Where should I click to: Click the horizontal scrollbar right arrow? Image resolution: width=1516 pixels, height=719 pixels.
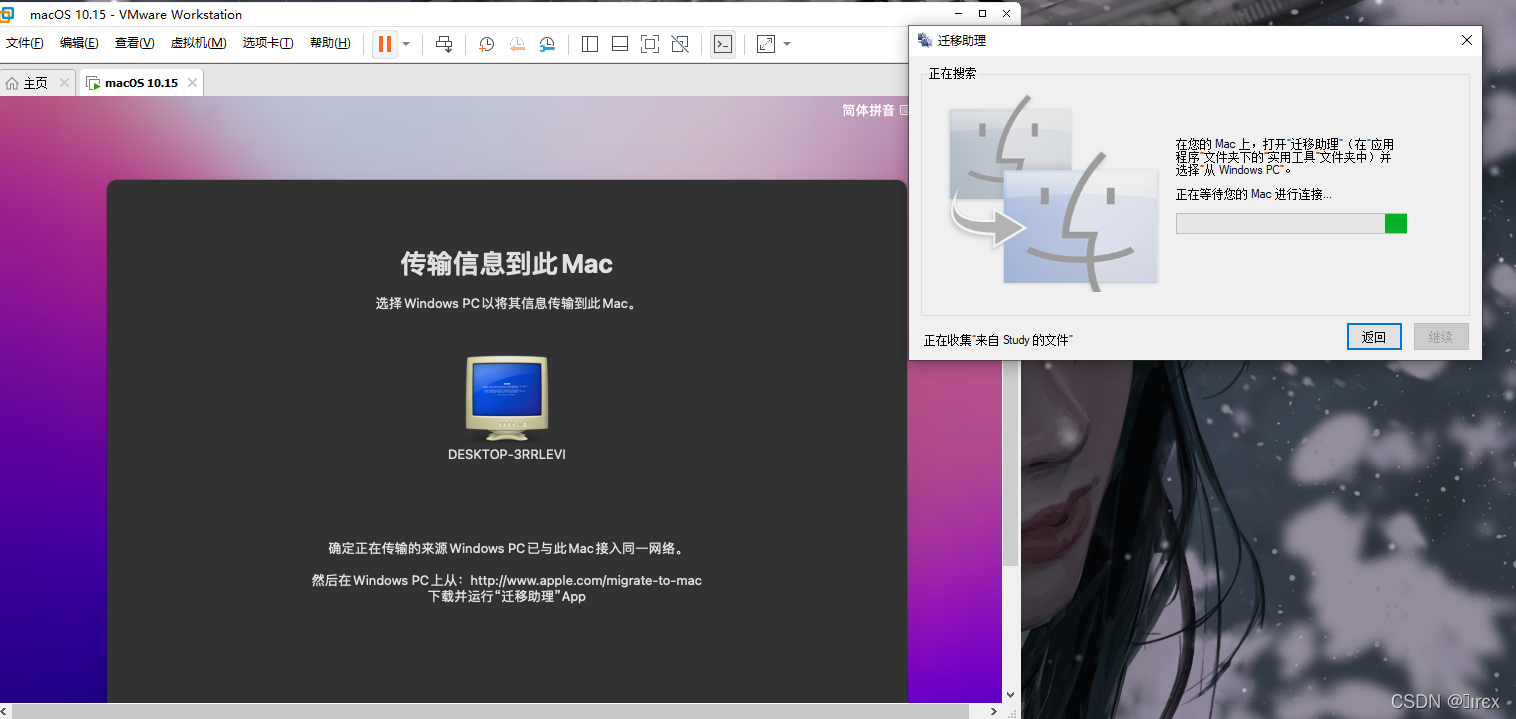[x=994, y=711]
